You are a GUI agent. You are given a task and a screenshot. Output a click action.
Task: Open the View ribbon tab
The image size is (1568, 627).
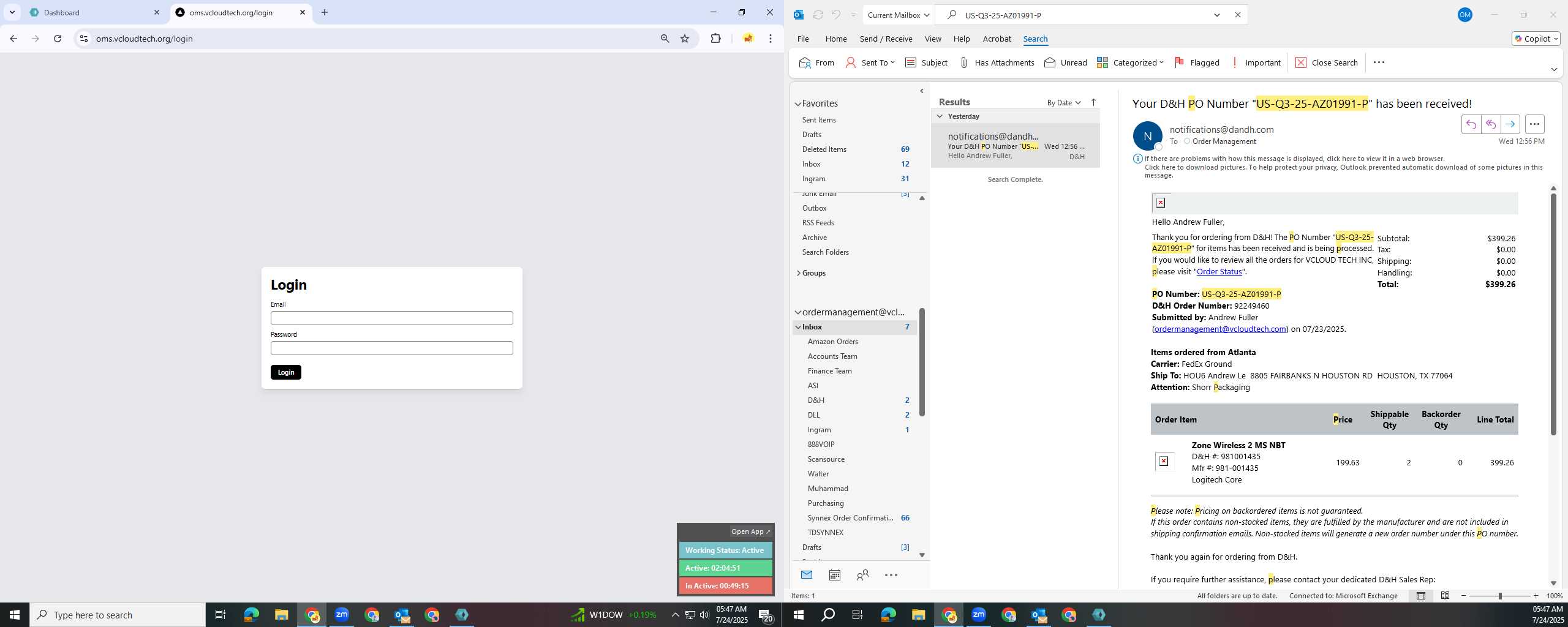(x=933, y=39)
